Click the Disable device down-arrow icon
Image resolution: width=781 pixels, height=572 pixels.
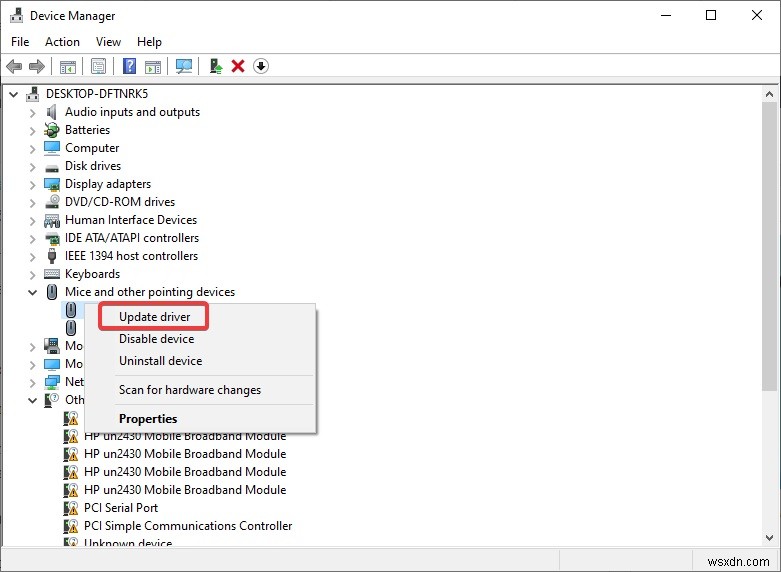coord(261,66)
